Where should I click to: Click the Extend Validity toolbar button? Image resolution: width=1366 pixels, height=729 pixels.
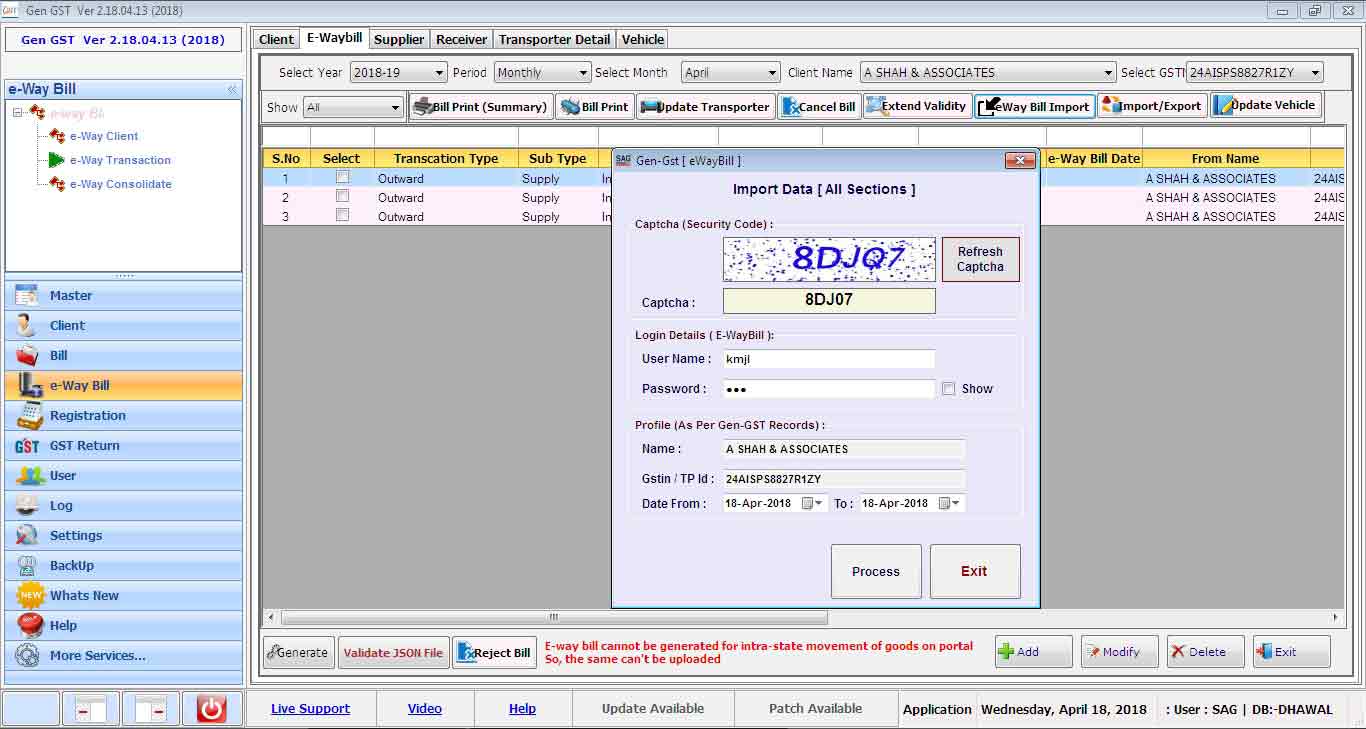point(916,106)
